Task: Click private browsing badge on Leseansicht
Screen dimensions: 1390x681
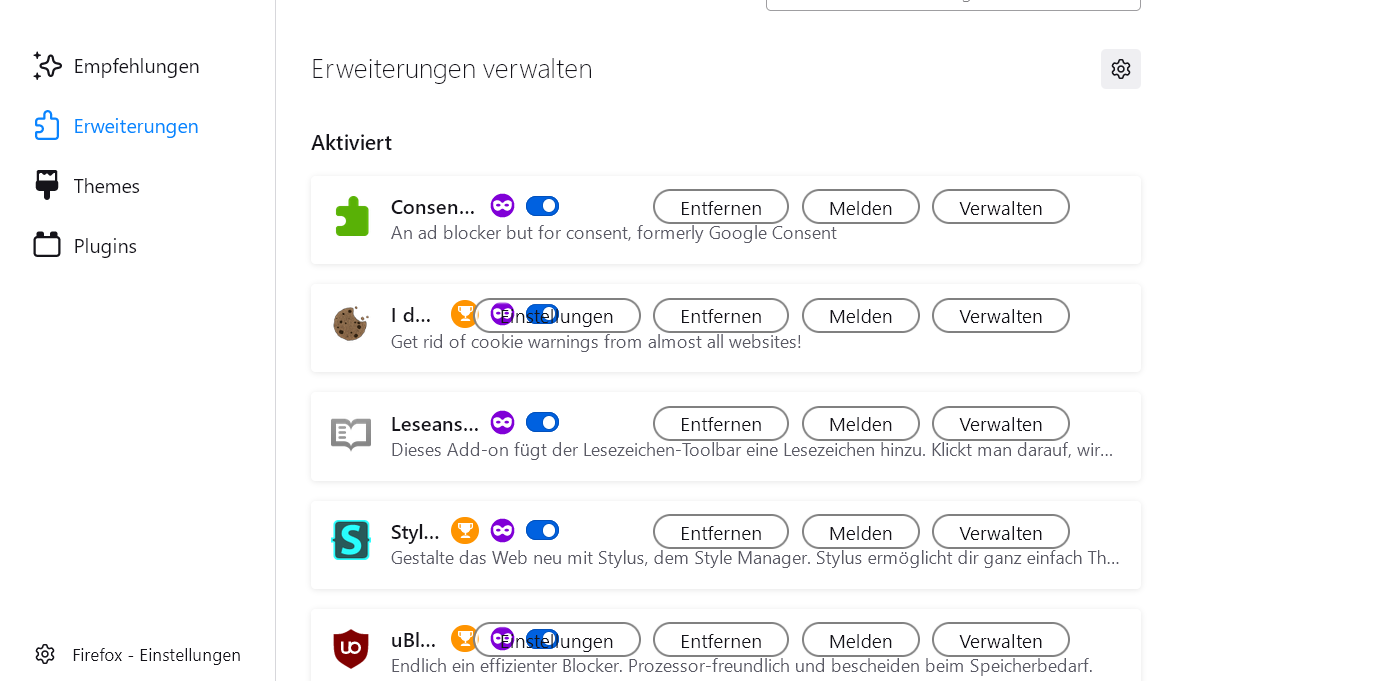Action: tap(502, 423)
